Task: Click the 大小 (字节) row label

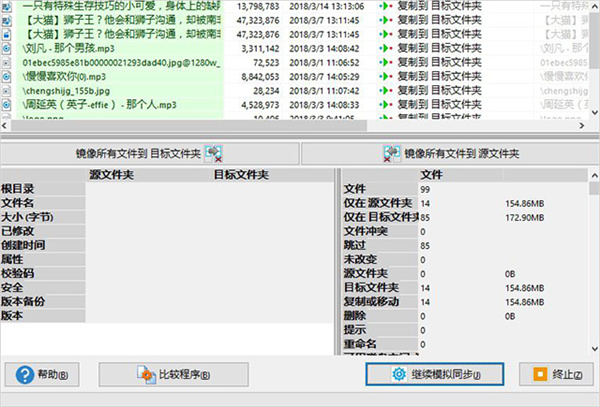Action: point(27,217)
